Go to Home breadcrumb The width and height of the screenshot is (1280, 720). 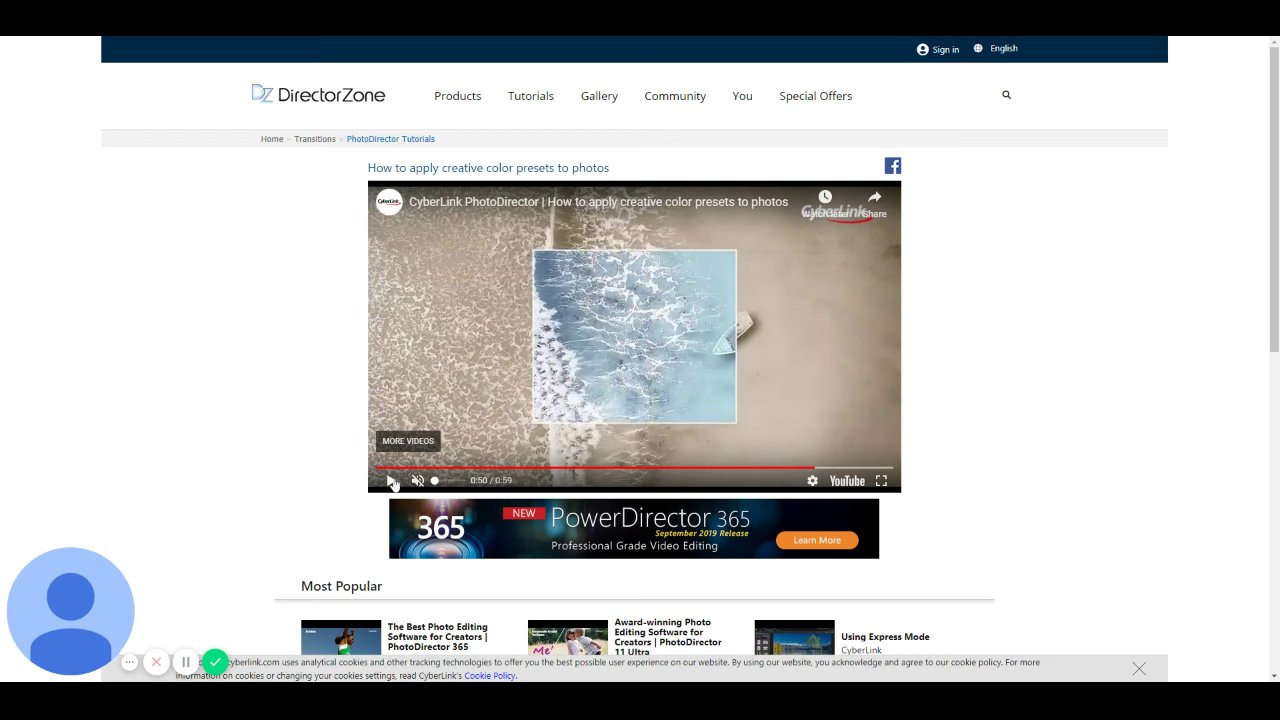pos(272,139)
